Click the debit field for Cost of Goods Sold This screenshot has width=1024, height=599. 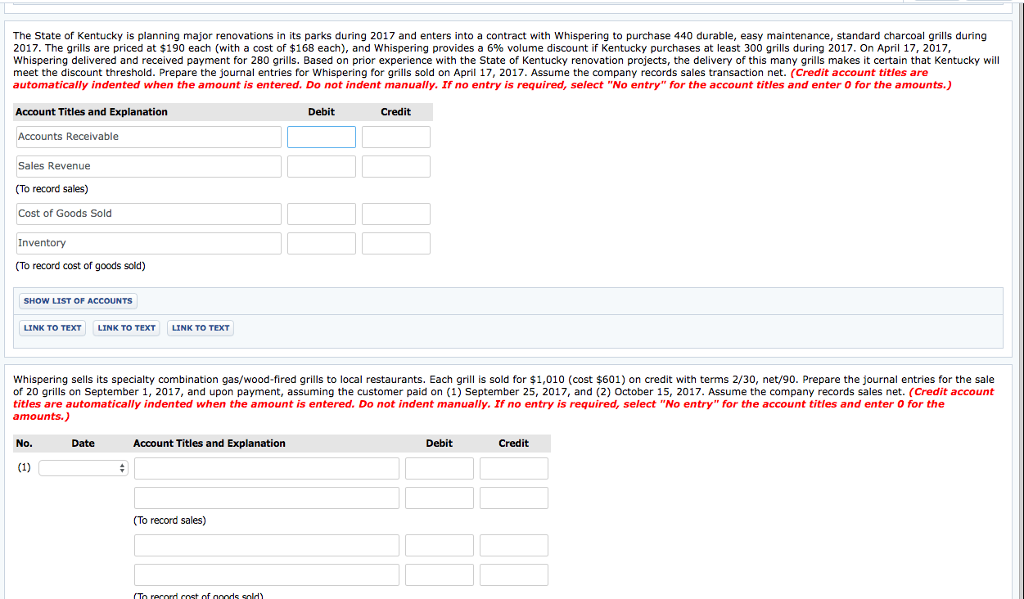pyautogui.click(x=321, y=214)
